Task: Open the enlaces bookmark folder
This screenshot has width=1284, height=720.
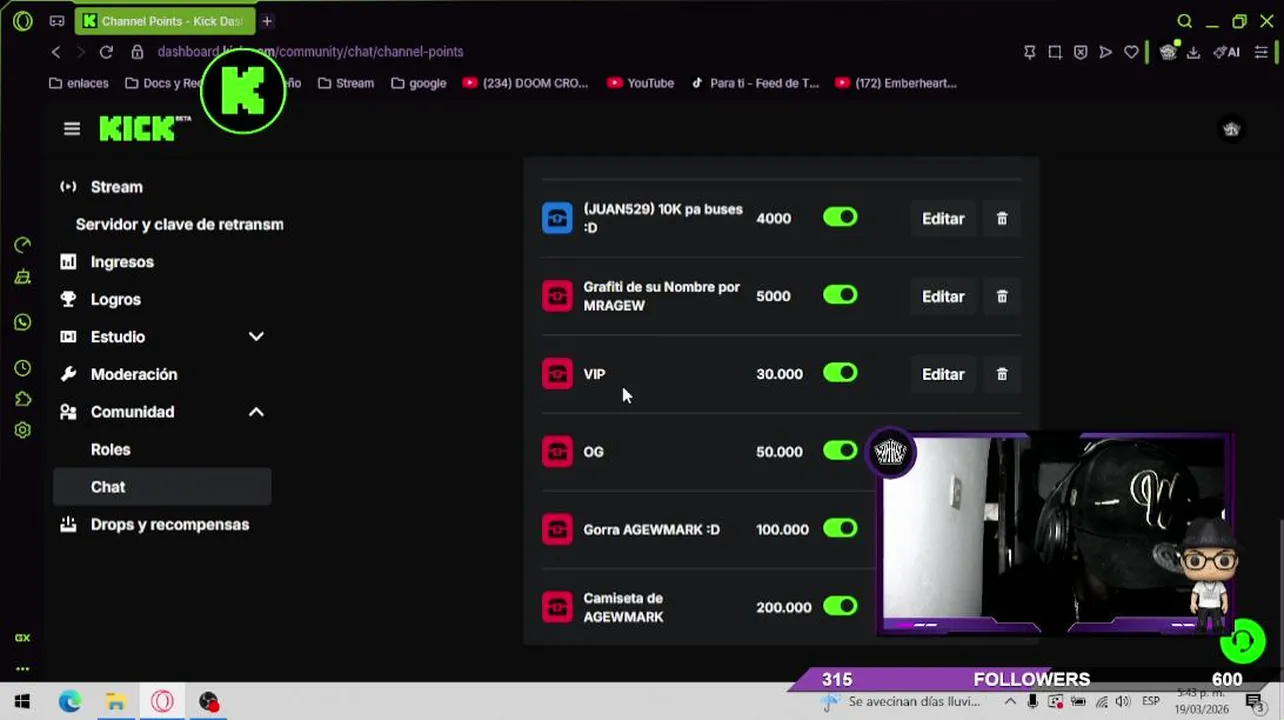Action: 78,83
